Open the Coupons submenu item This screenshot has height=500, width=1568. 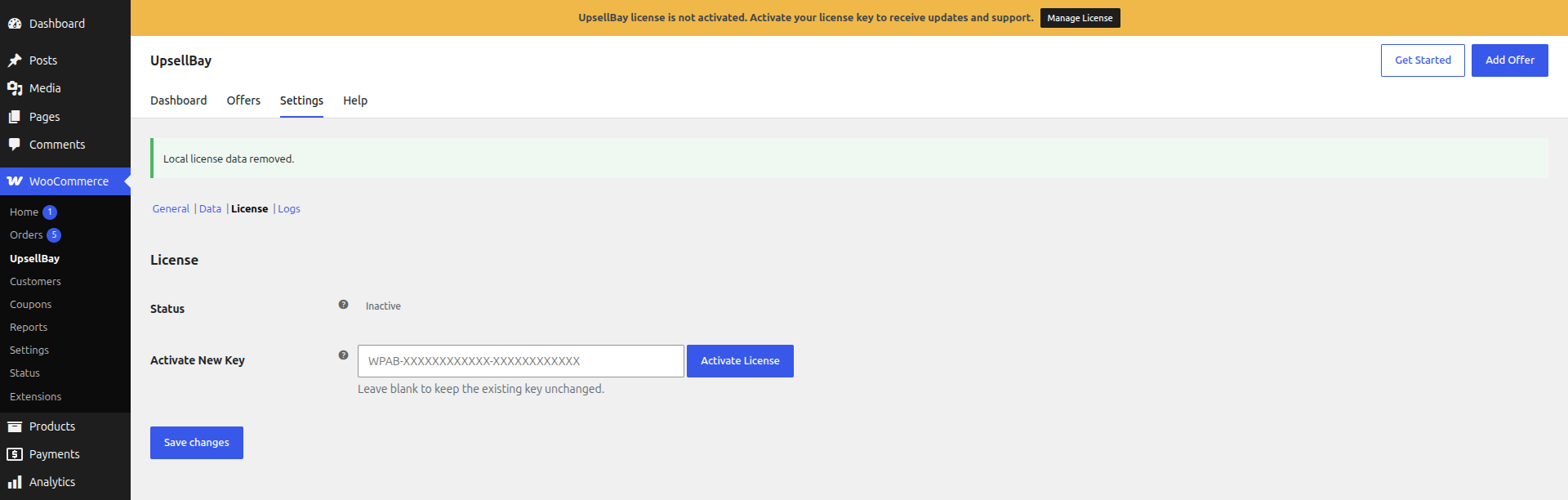(30, 304)
